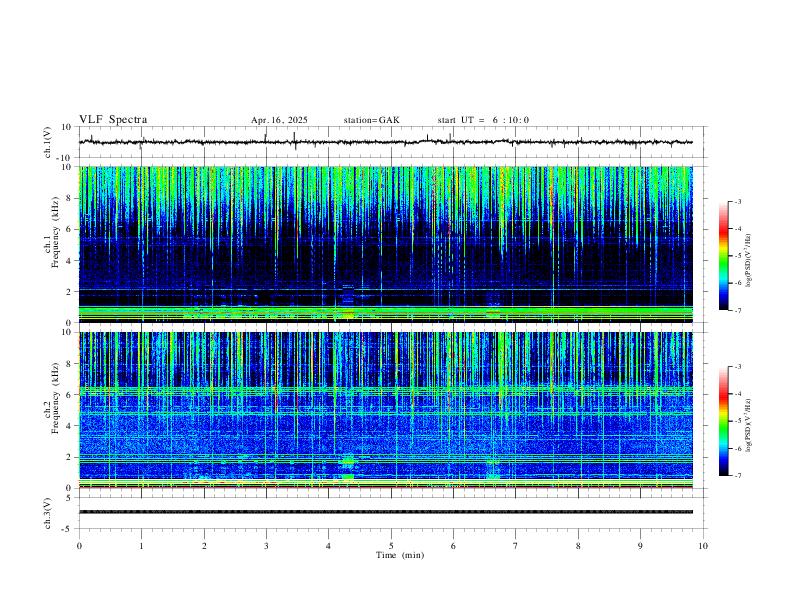Click the "station=GAK" label
The image size is (792, 612).
pyautogui.click(x=372, y=120)
